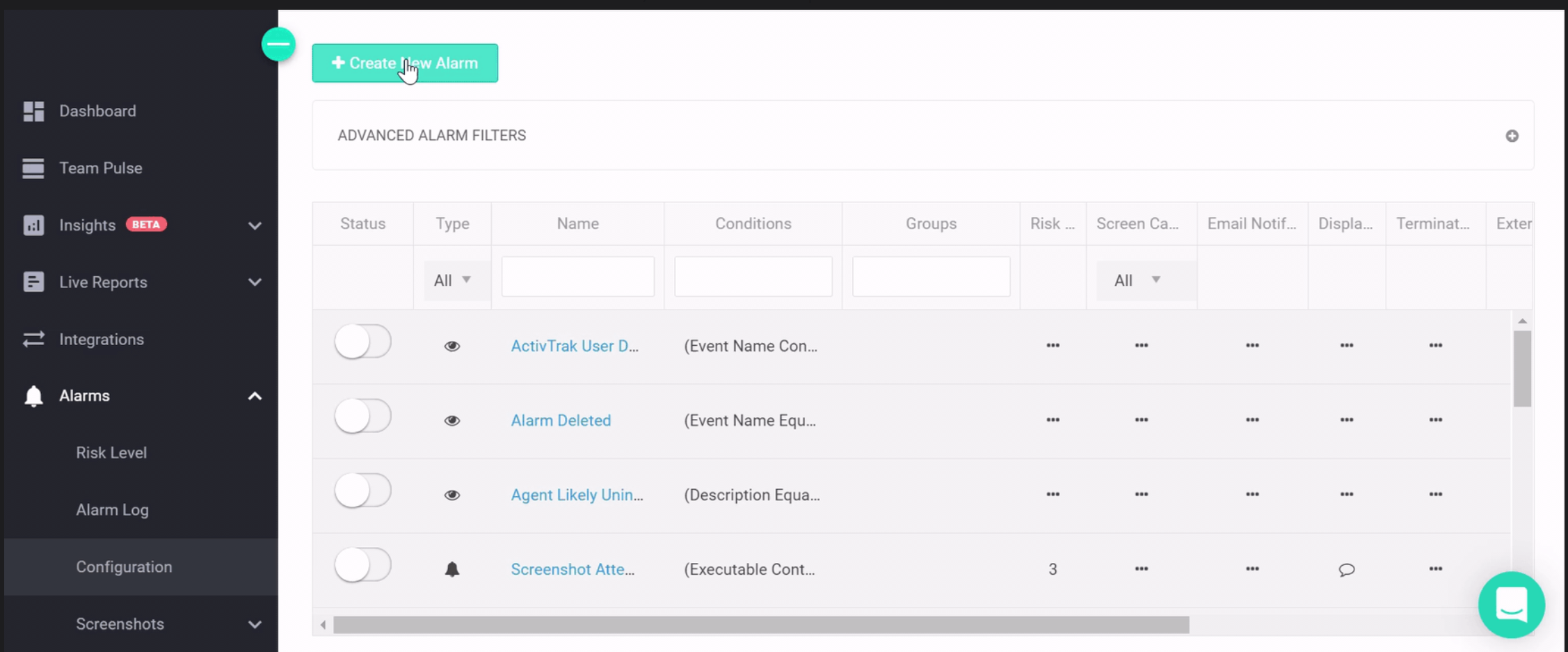Open the ActivTrak User D... alarm link
Viewport: 1568px width, 652px height.
click(x=575, y=346)
